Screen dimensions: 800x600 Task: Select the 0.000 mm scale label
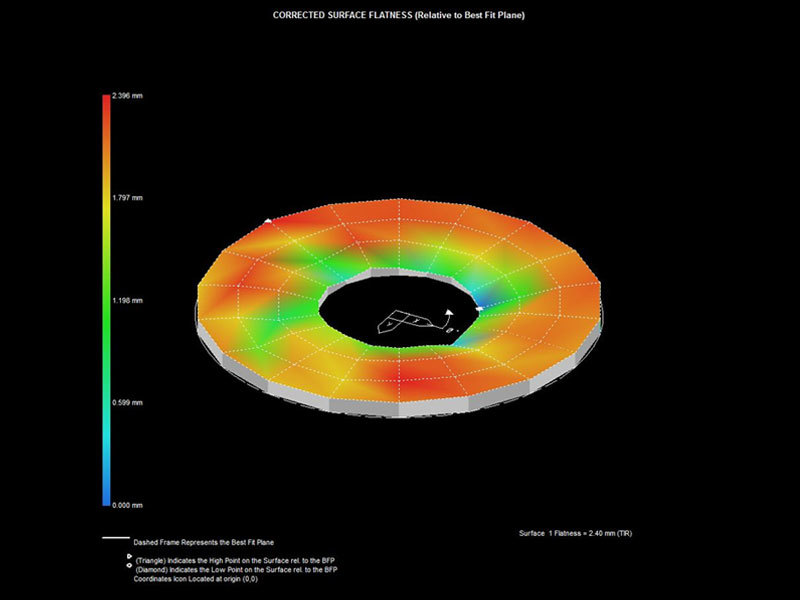click(x=128, y=505)
